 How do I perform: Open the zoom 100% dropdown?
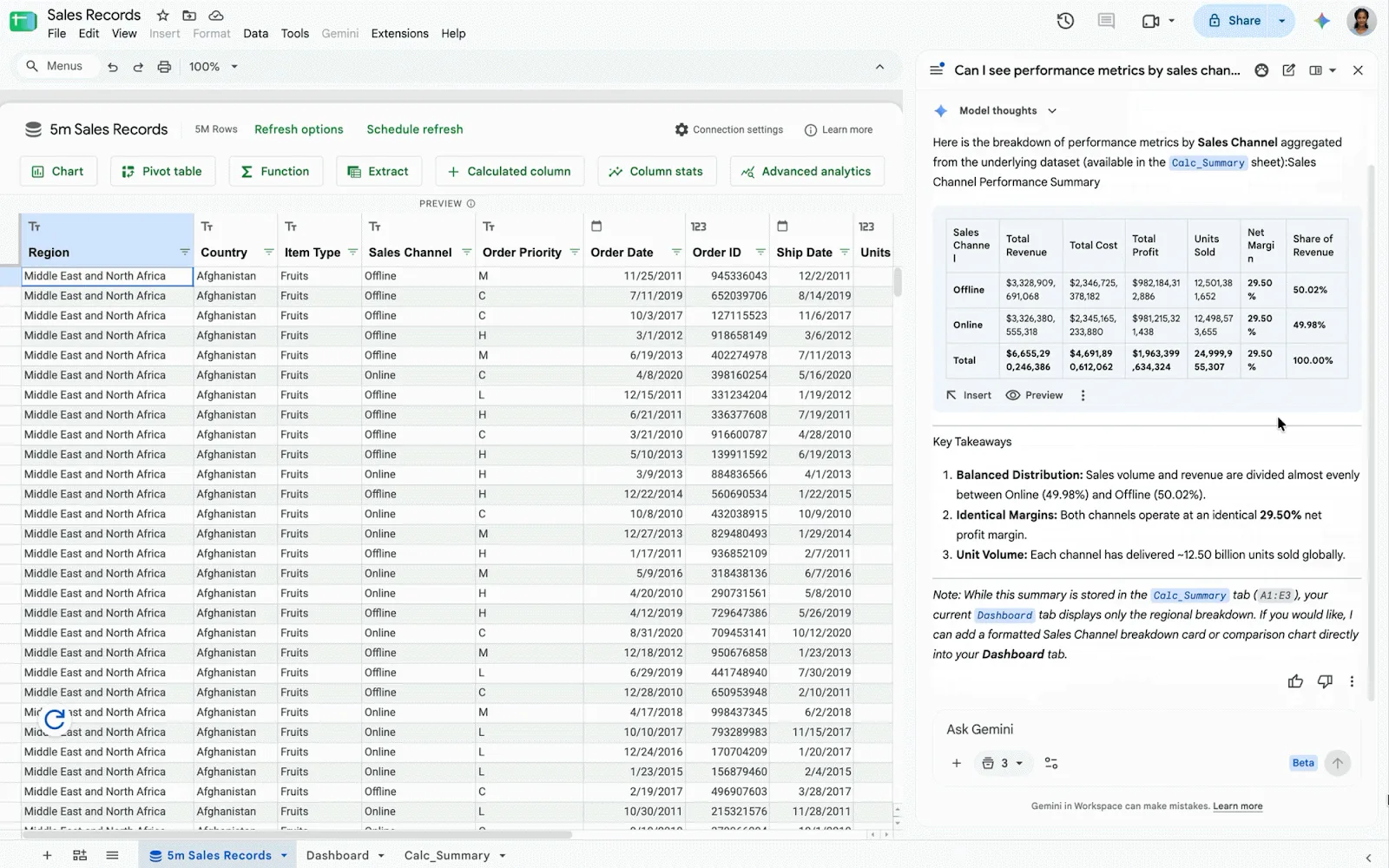[x=214, y=67]
